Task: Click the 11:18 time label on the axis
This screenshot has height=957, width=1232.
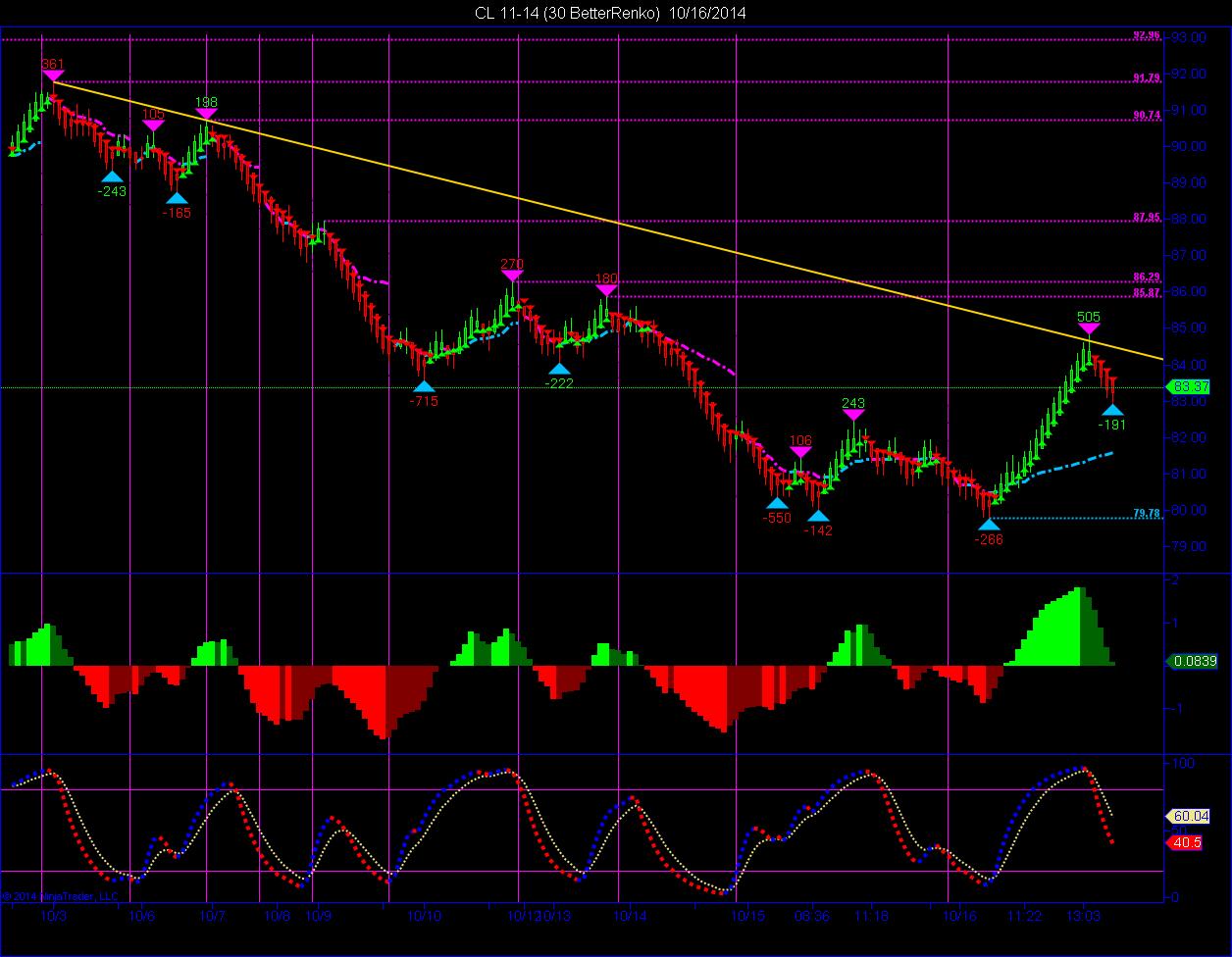Action: pos(871,915)
